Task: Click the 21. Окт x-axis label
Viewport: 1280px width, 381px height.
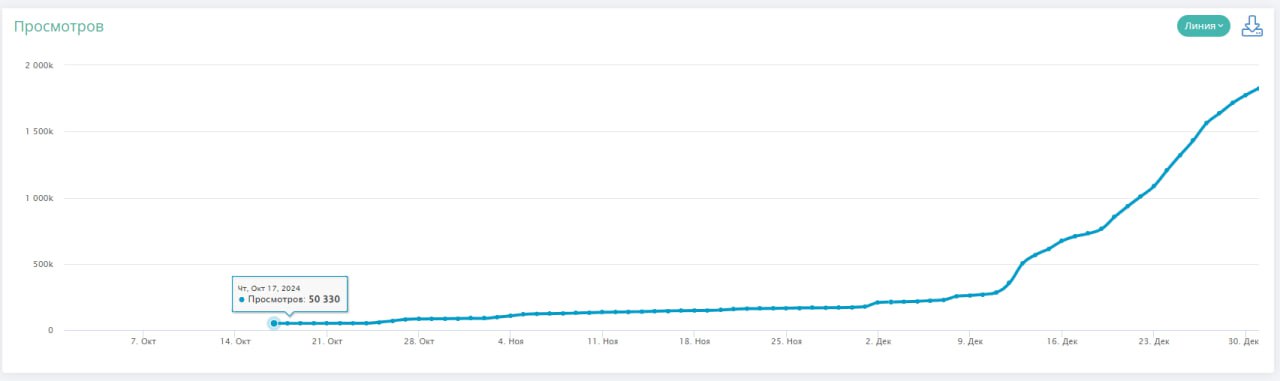Action: point(327,342)
